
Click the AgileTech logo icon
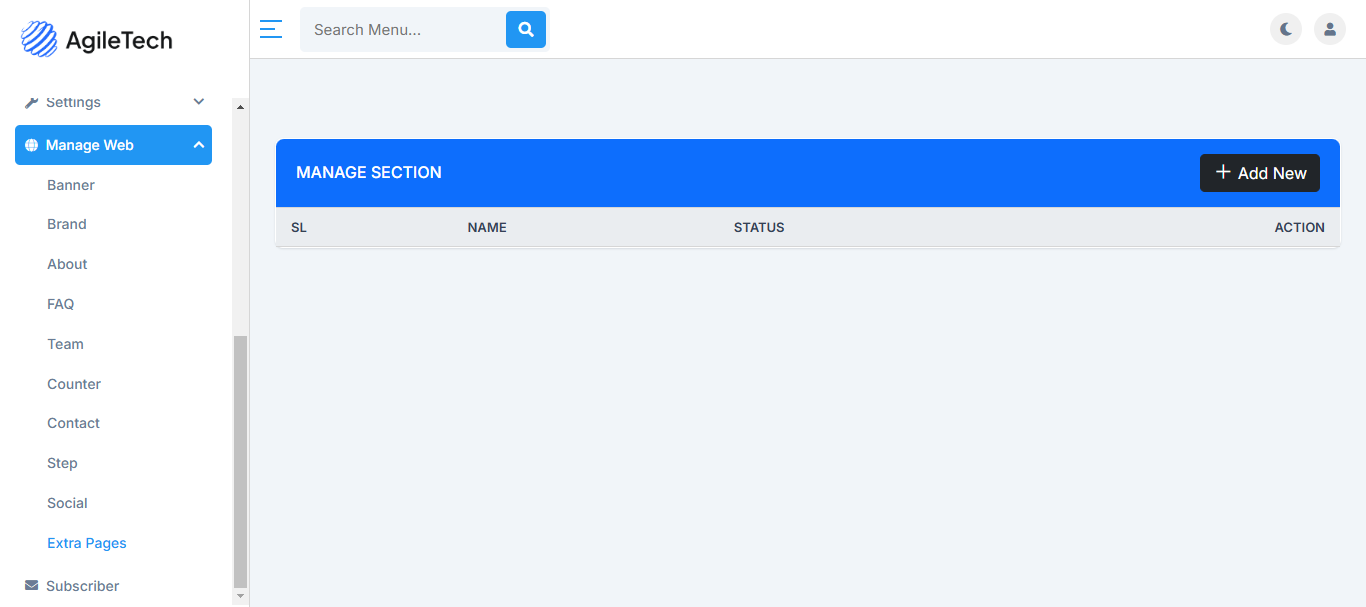39,40
